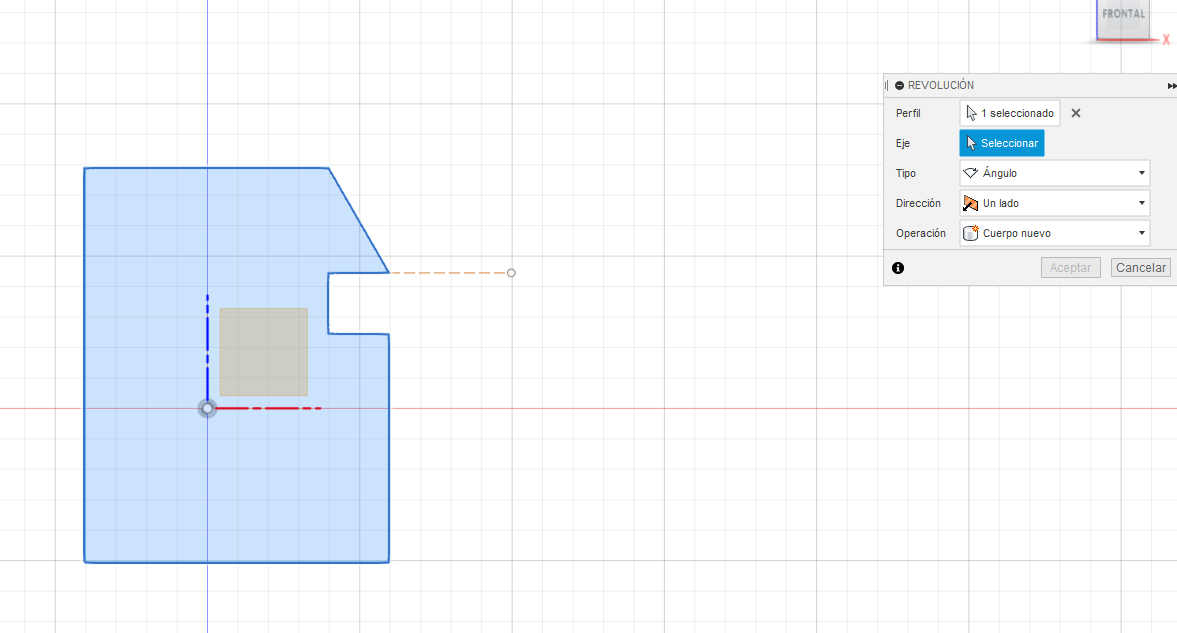Click the FRONTAL face of view cube
Image resolution: width=1177 pixels, height=633 pixels.
click(1123, 17)
